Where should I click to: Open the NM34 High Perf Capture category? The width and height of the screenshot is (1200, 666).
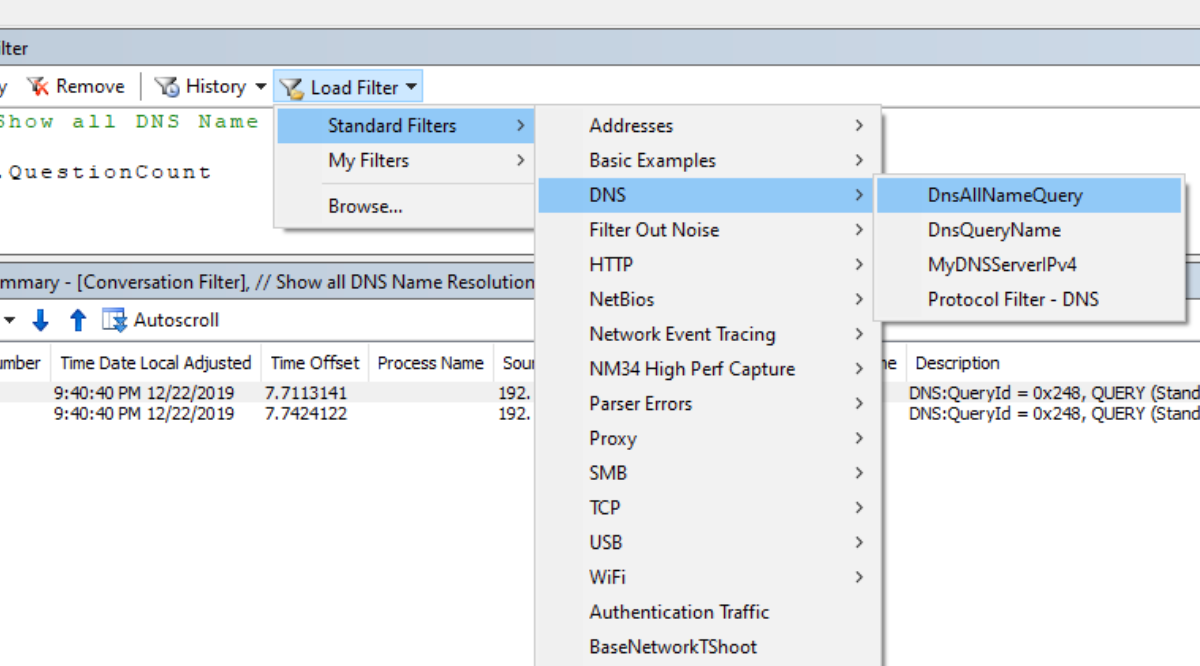coord(708,369)
